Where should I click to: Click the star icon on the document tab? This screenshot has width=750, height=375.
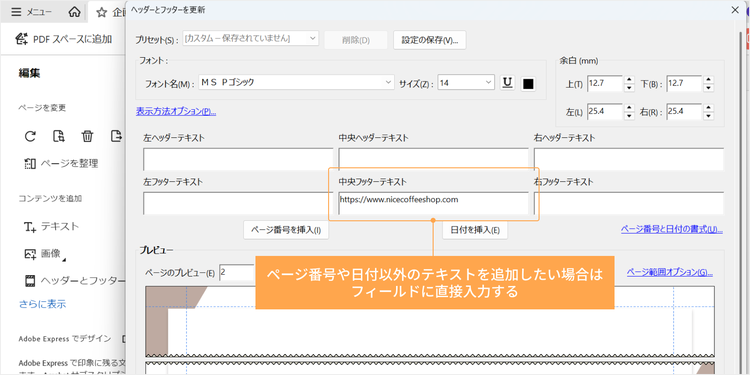(x=101, y=12)
